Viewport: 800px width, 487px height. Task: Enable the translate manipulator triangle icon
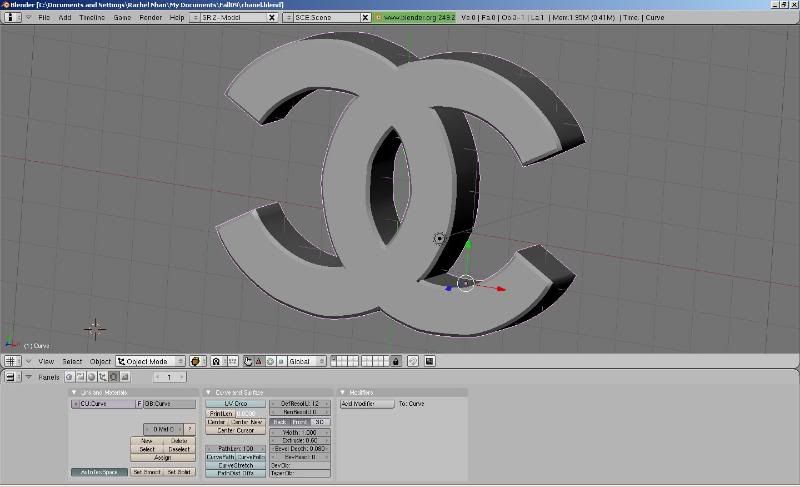click(x=259, y=361)
